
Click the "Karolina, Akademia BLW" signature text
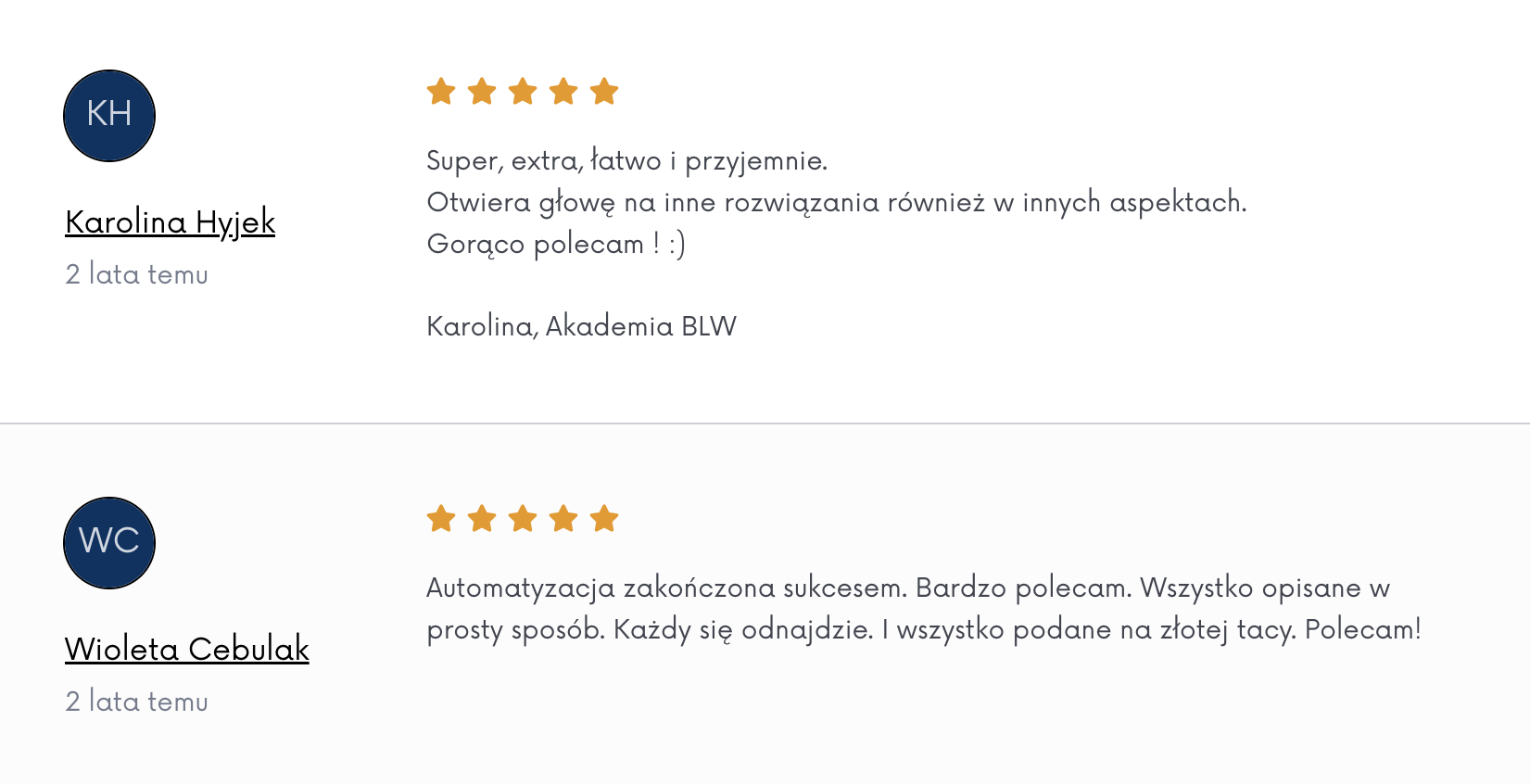click(x=581, y=326)
